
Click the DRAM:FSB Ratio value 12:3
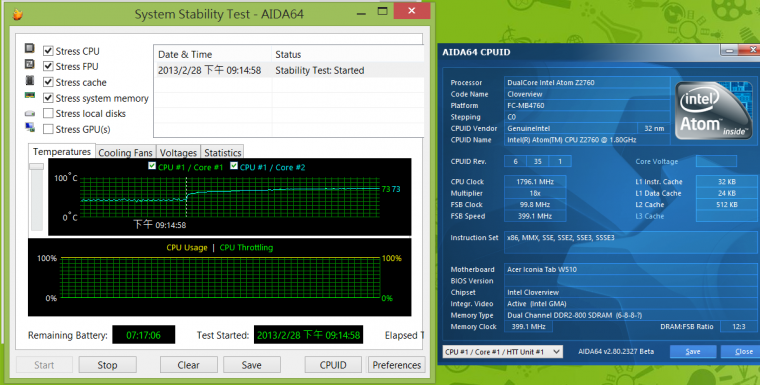click(x=739, y=327)
